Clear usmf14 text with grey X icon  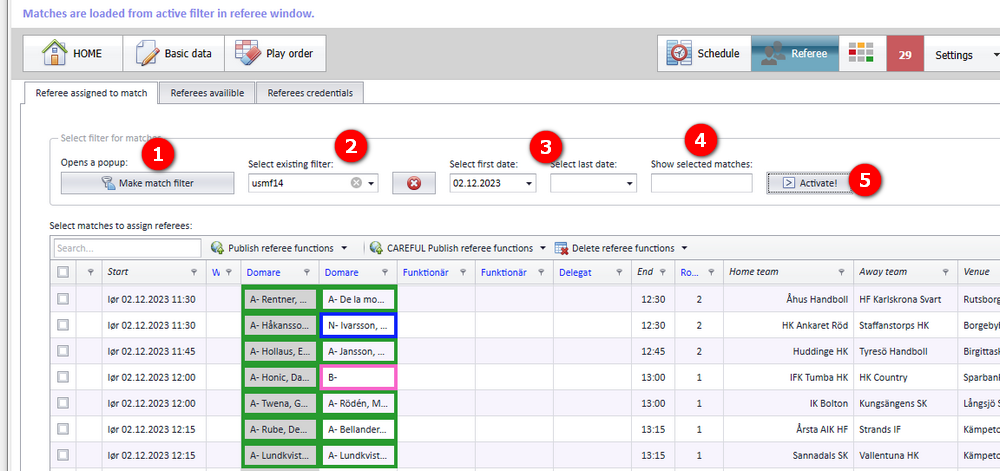click(357, 183)
